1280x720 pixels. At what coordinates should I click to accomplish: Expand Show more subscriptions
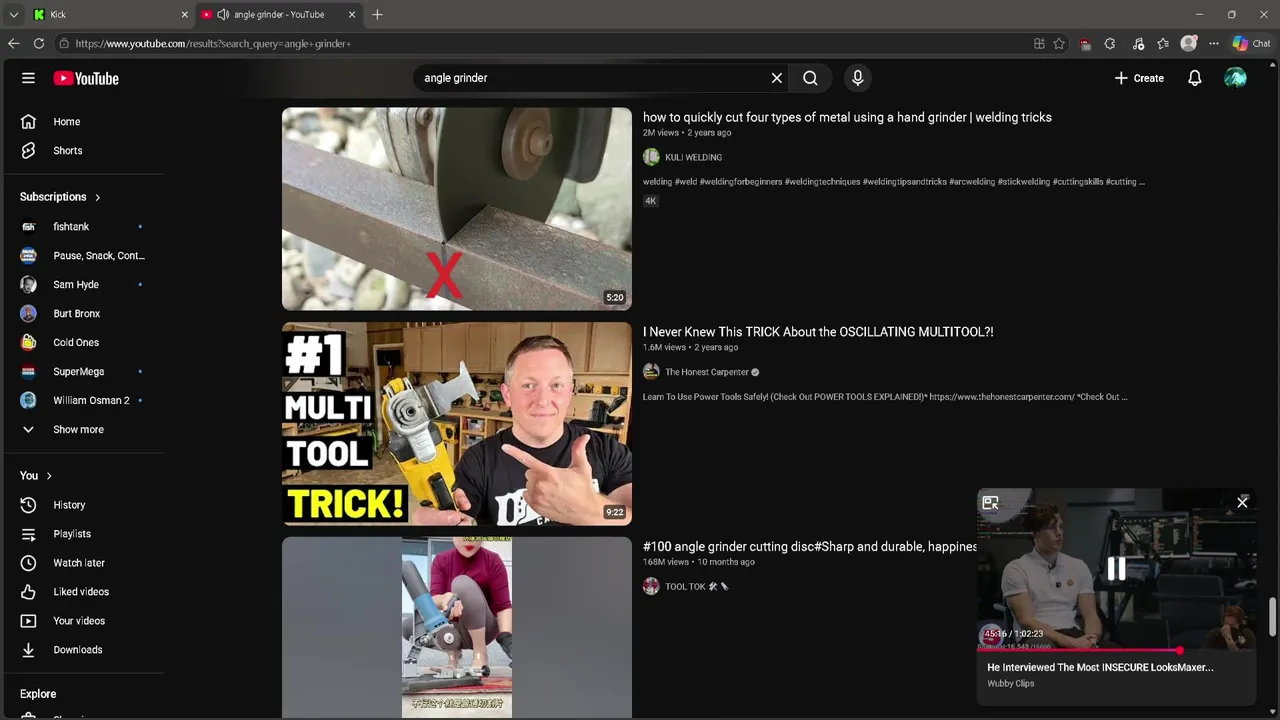[x=83, y=430]
